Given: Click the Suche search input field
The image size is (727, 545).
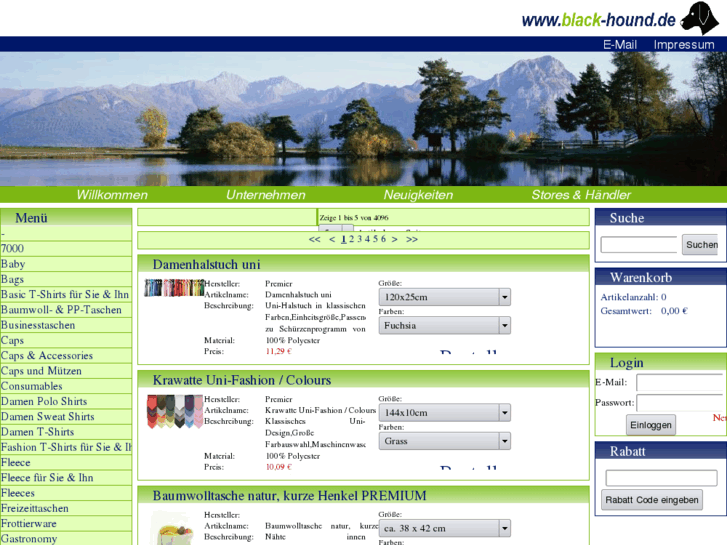Looking at the screenshot, I should 639,244.
